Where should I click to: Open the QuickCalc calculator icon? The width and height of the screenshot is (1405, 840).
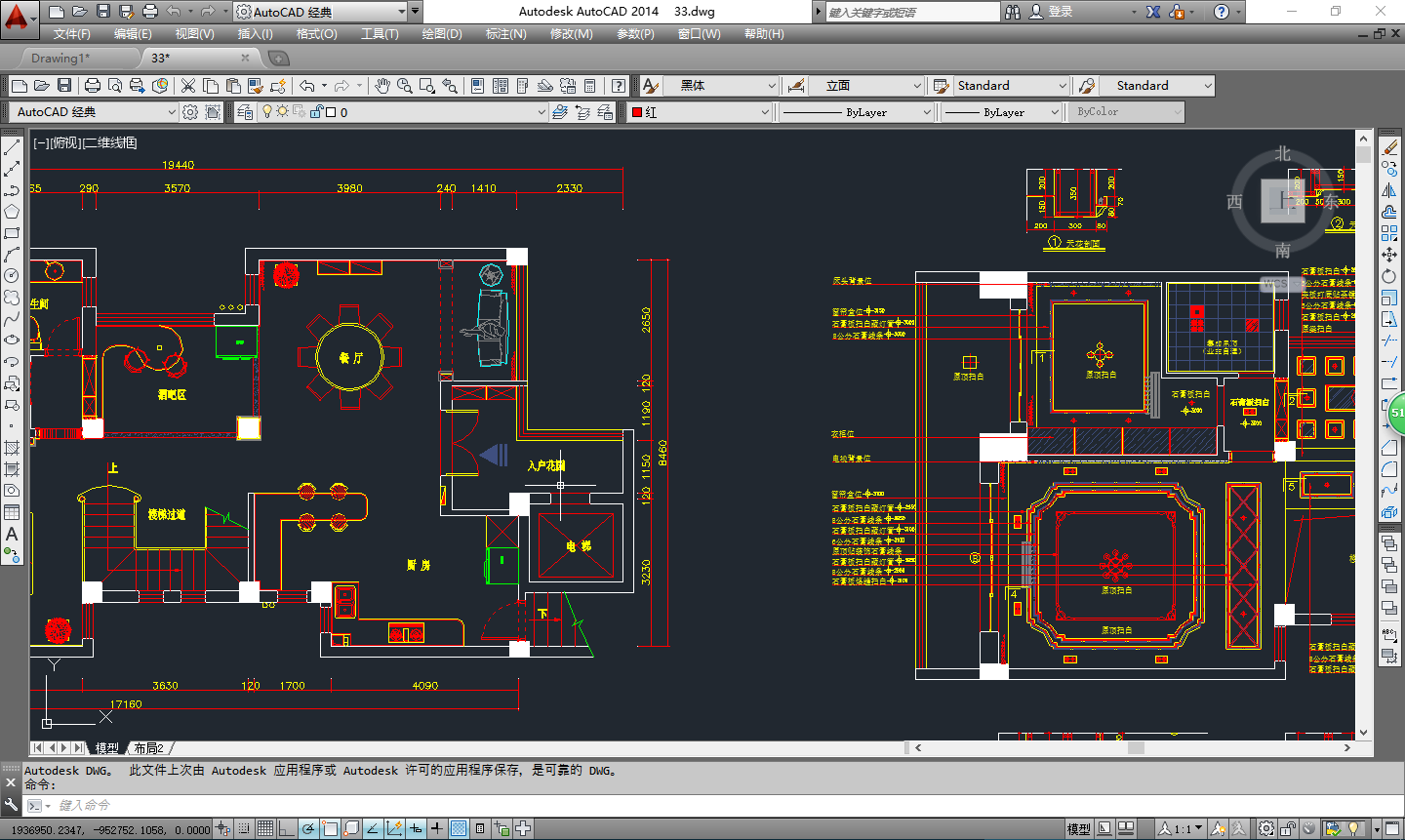[x=590, y=86]
